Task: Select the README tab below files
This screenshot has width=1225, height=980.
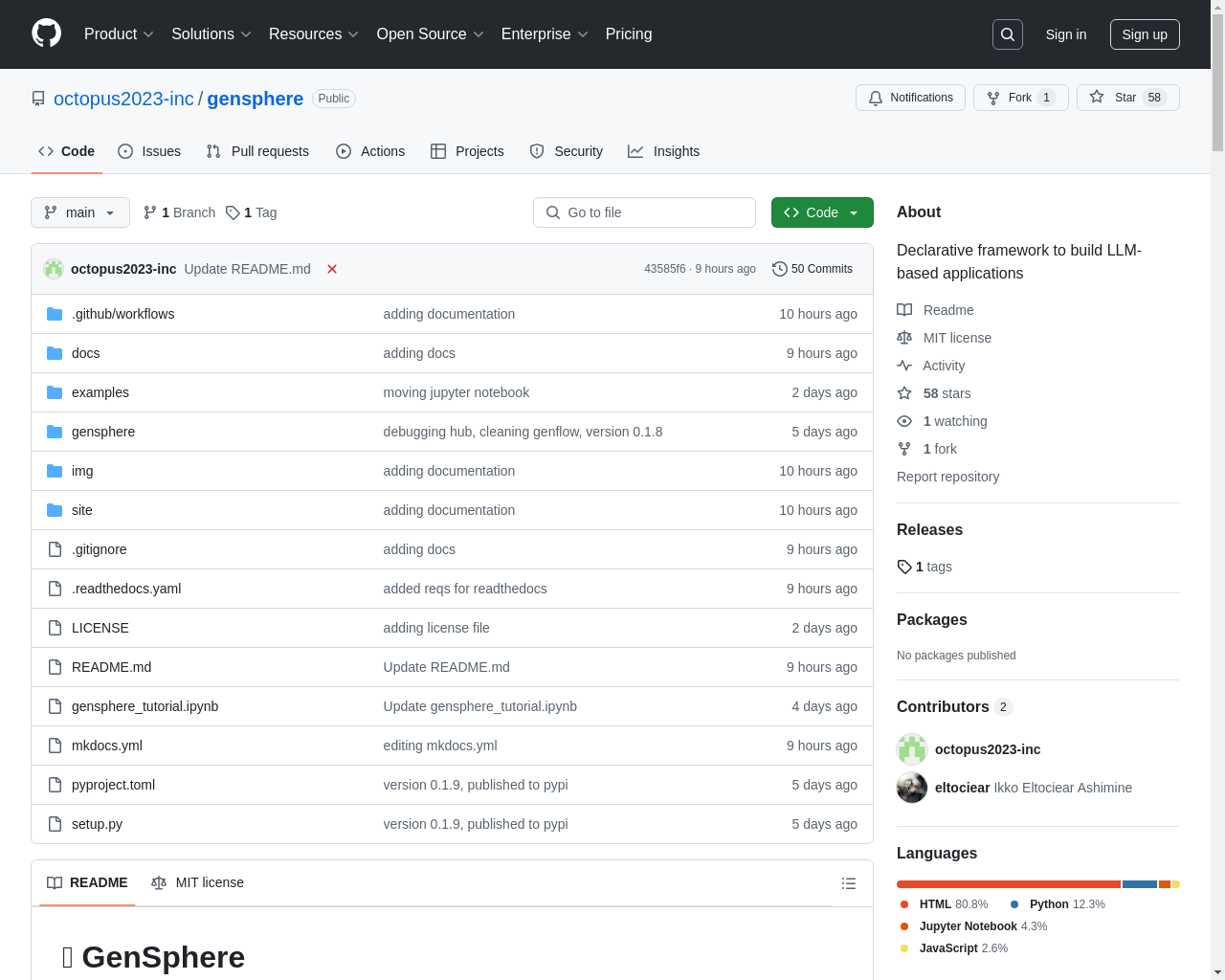Action: click(x=87, y=882)
